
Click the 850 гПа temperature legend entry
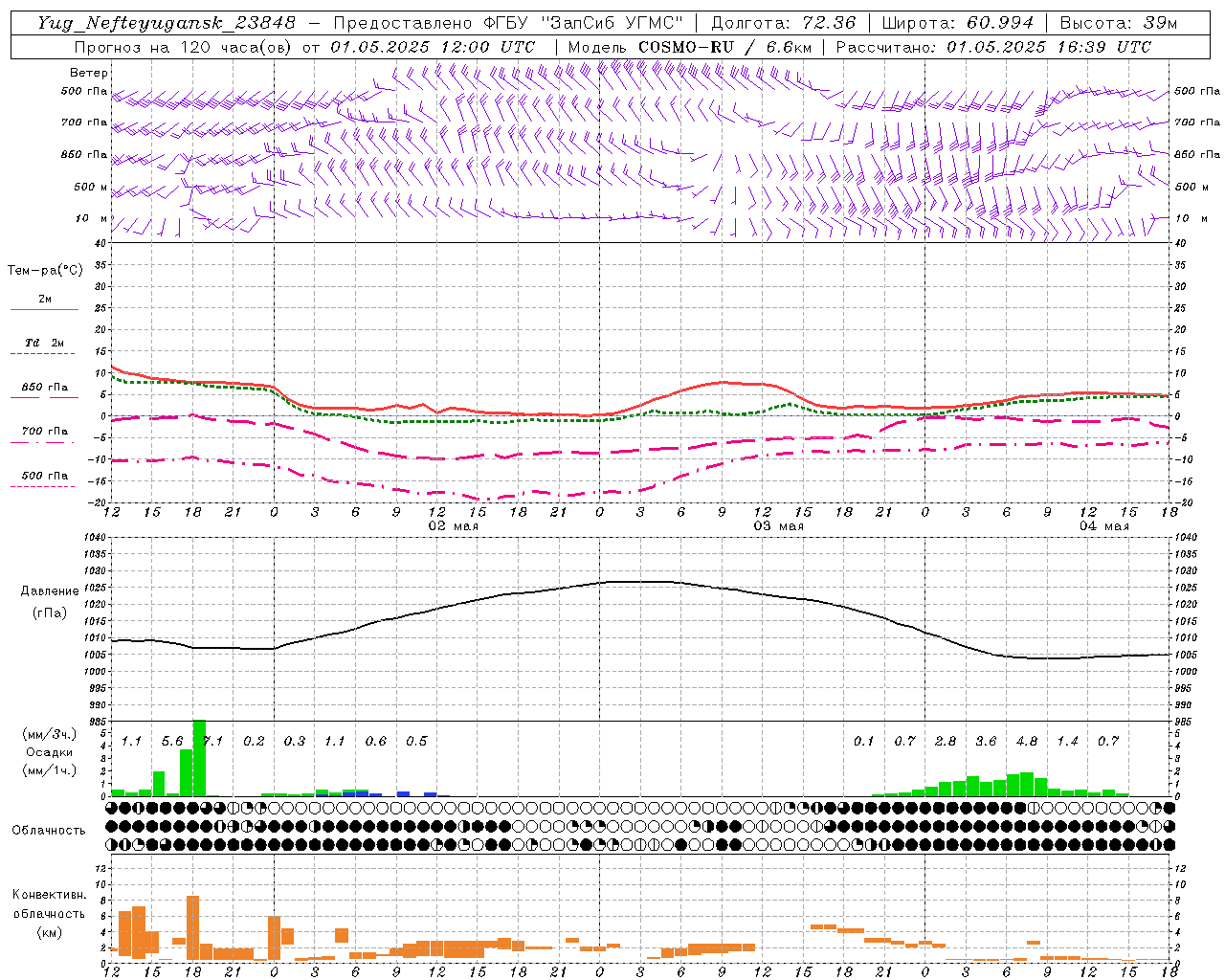click(x=45, y=388)
